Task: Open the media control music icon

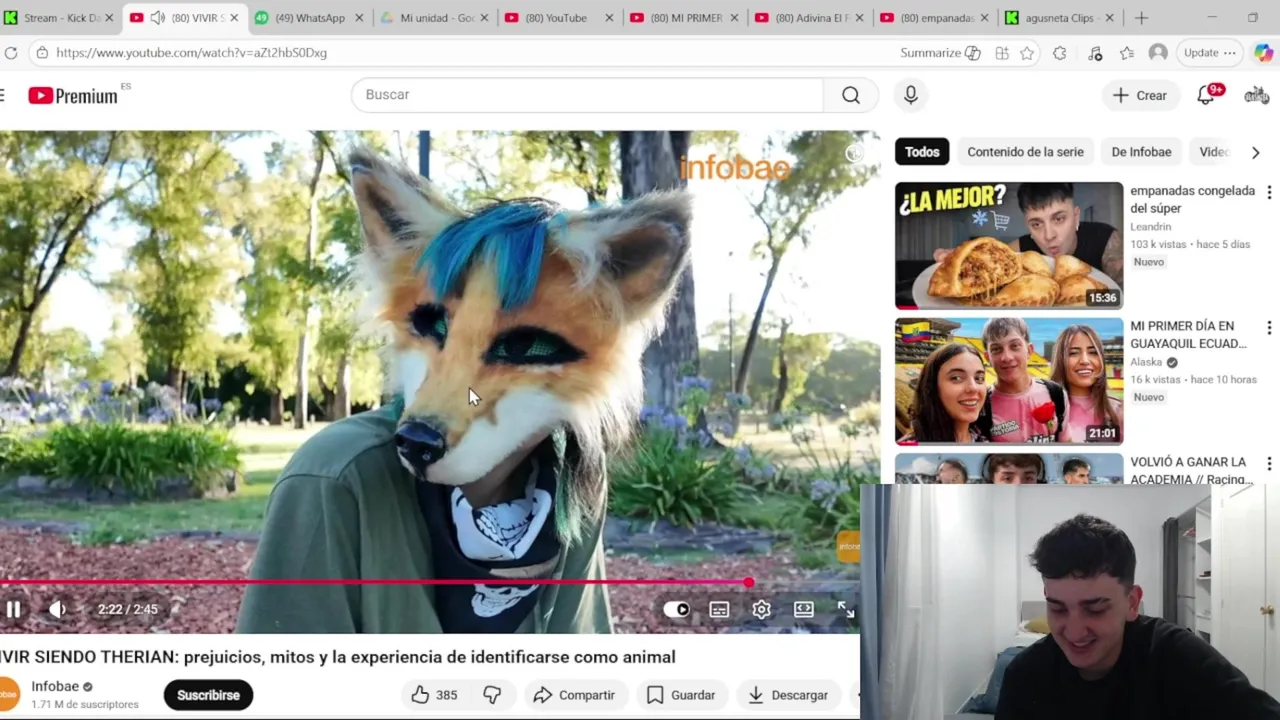Action: (x=1095, y=53)
